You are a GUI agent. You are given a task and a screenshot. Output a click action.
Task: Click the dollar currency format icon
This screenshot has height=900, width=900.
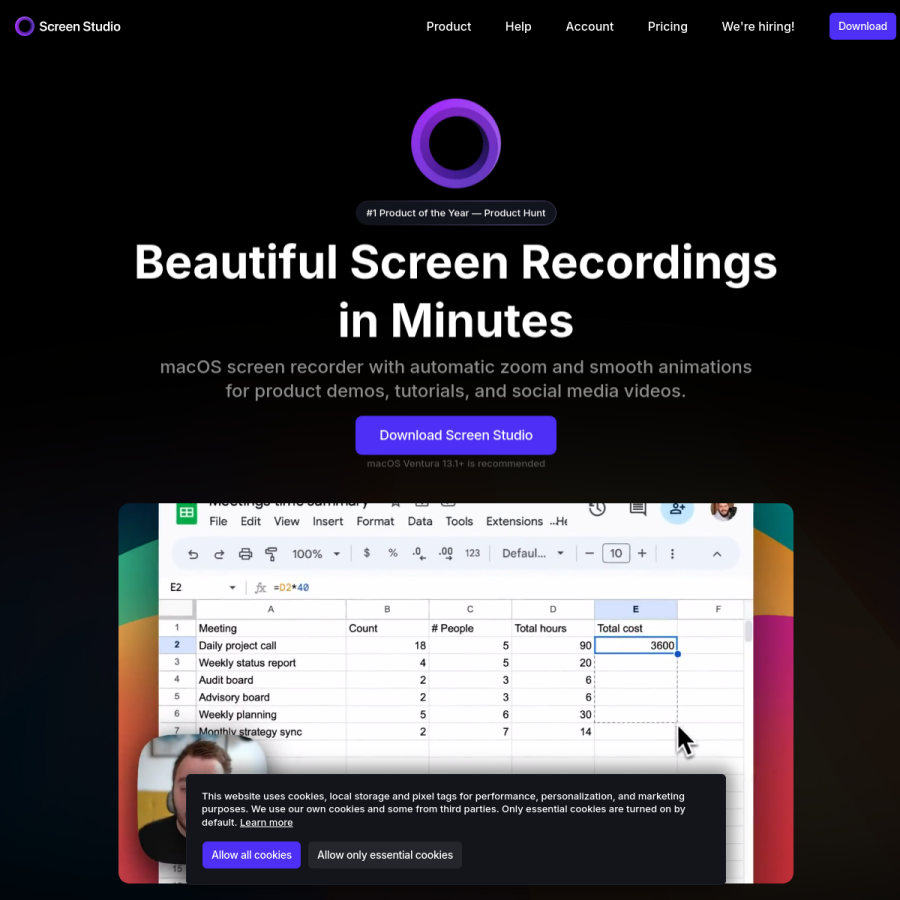(x=366, y=553)
